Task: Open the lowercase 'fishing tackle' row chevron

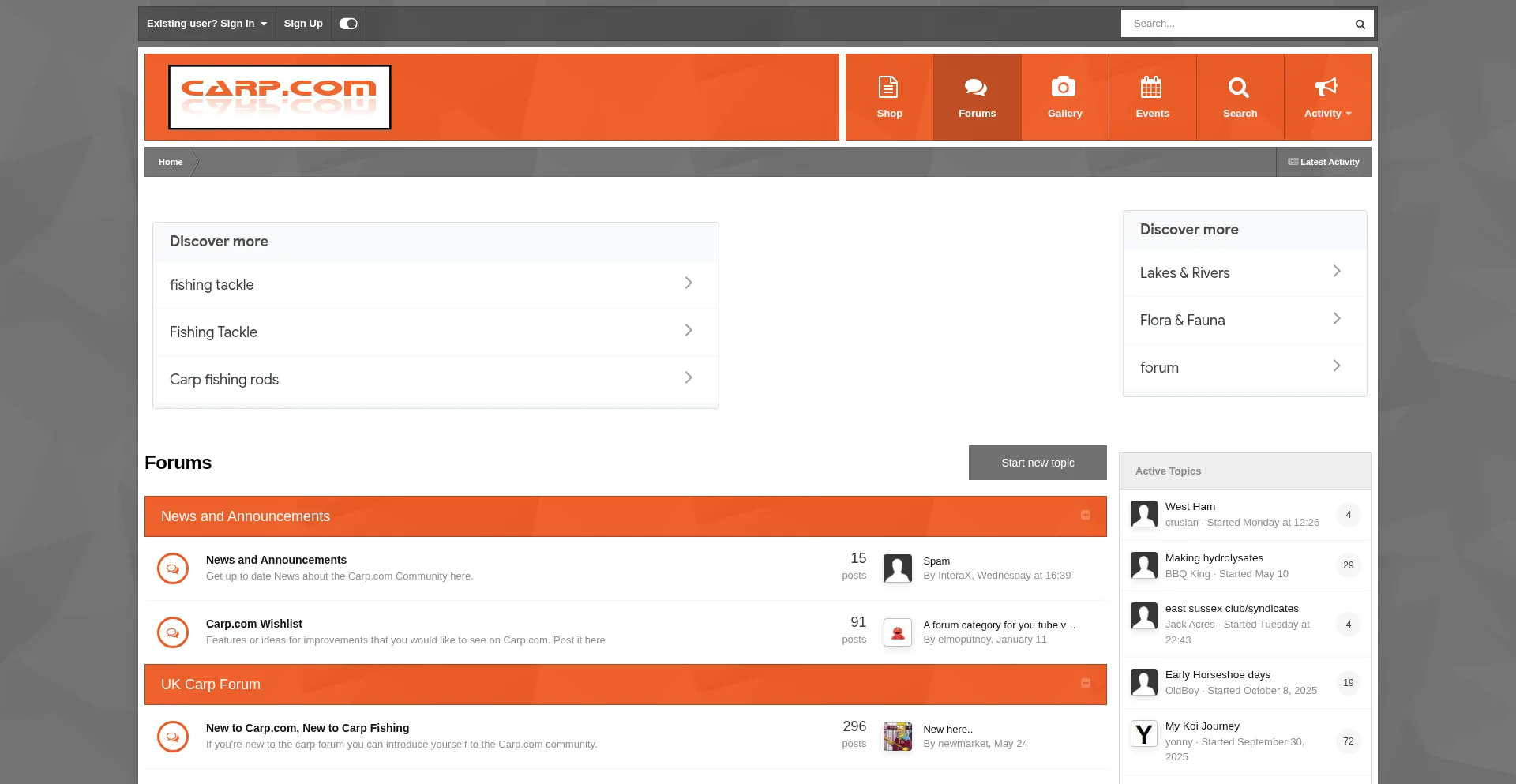Action: click(689, 283)
